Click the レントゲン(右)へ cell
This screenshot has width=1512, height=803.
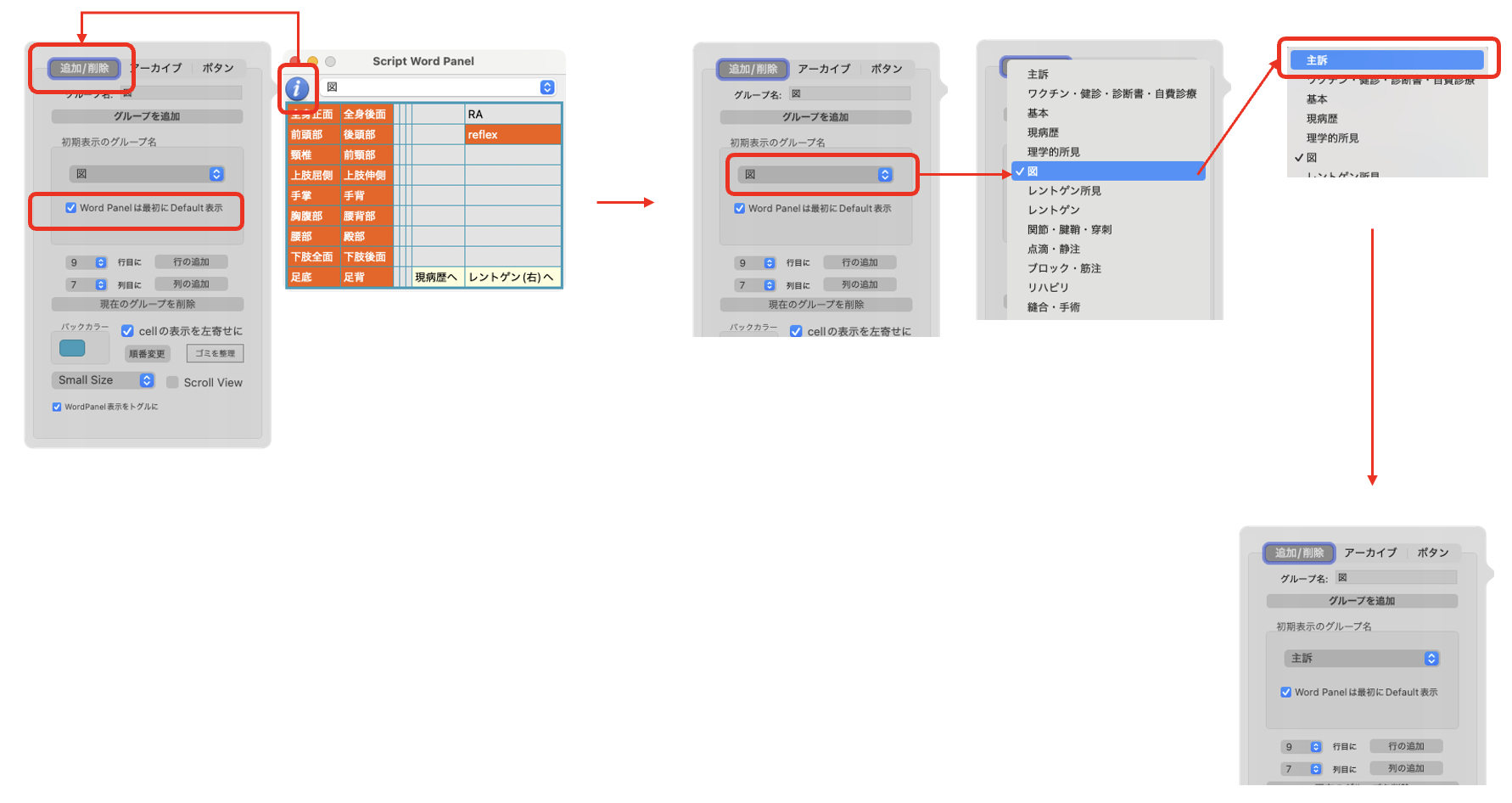pyautogui.click(x=512, y=278)
